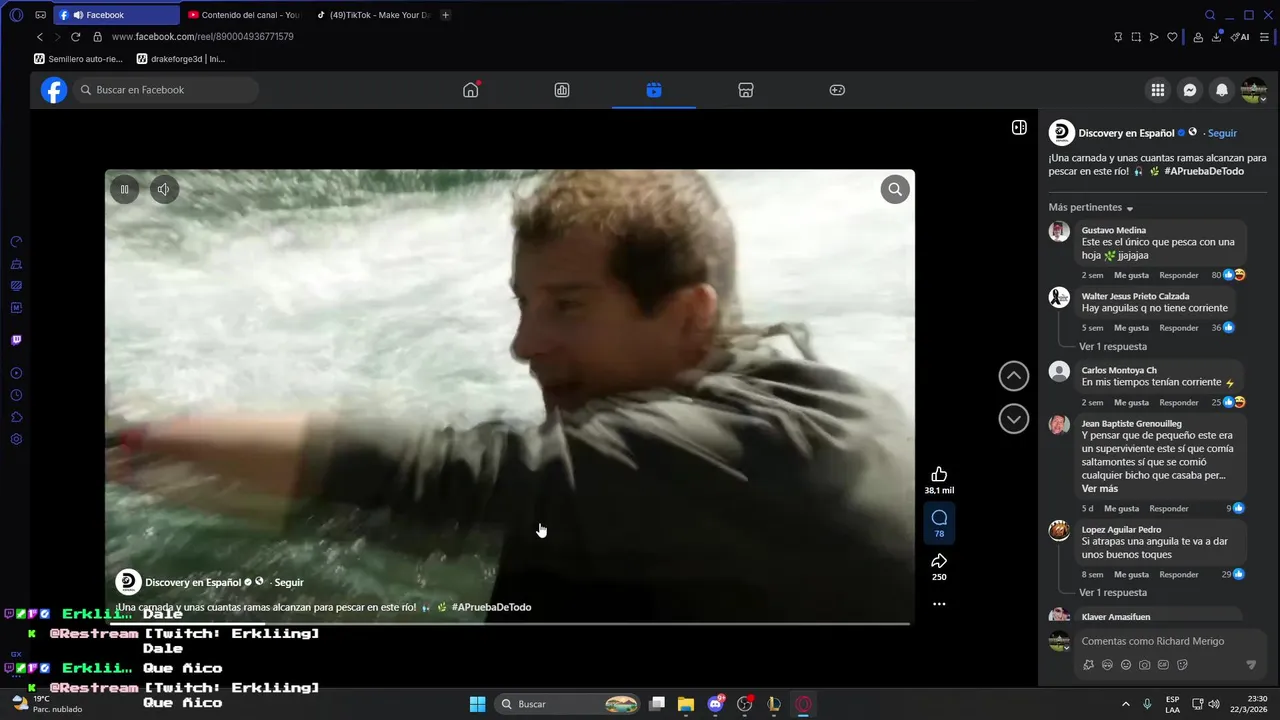Viewport: 1280px width, 720px height.
Task: Open File Explorer from taskbar
Action: coord(686,704)
